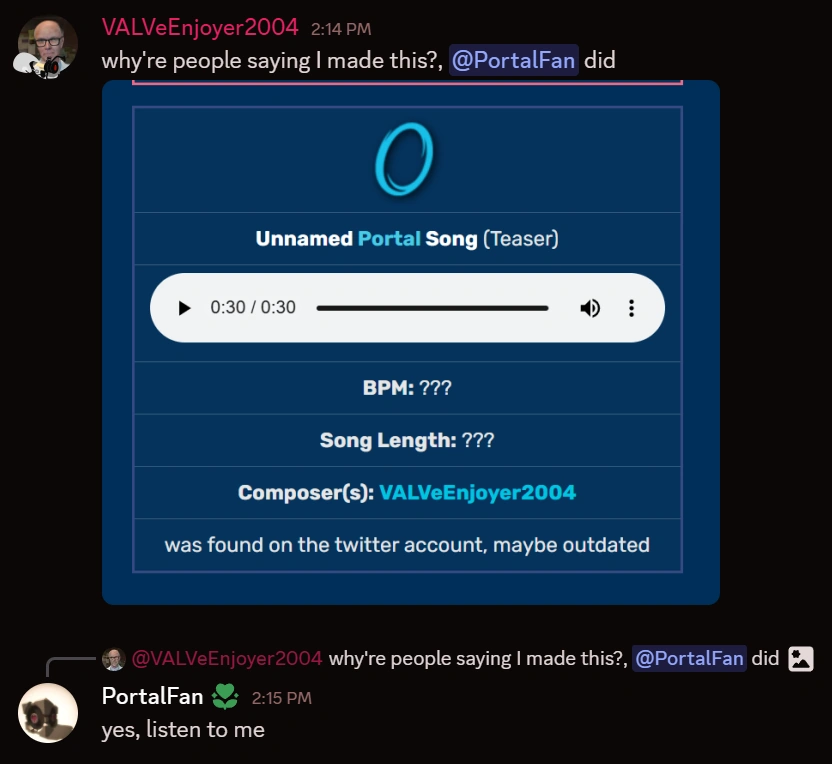Mute the audio player volume

(x=590, y=308)
